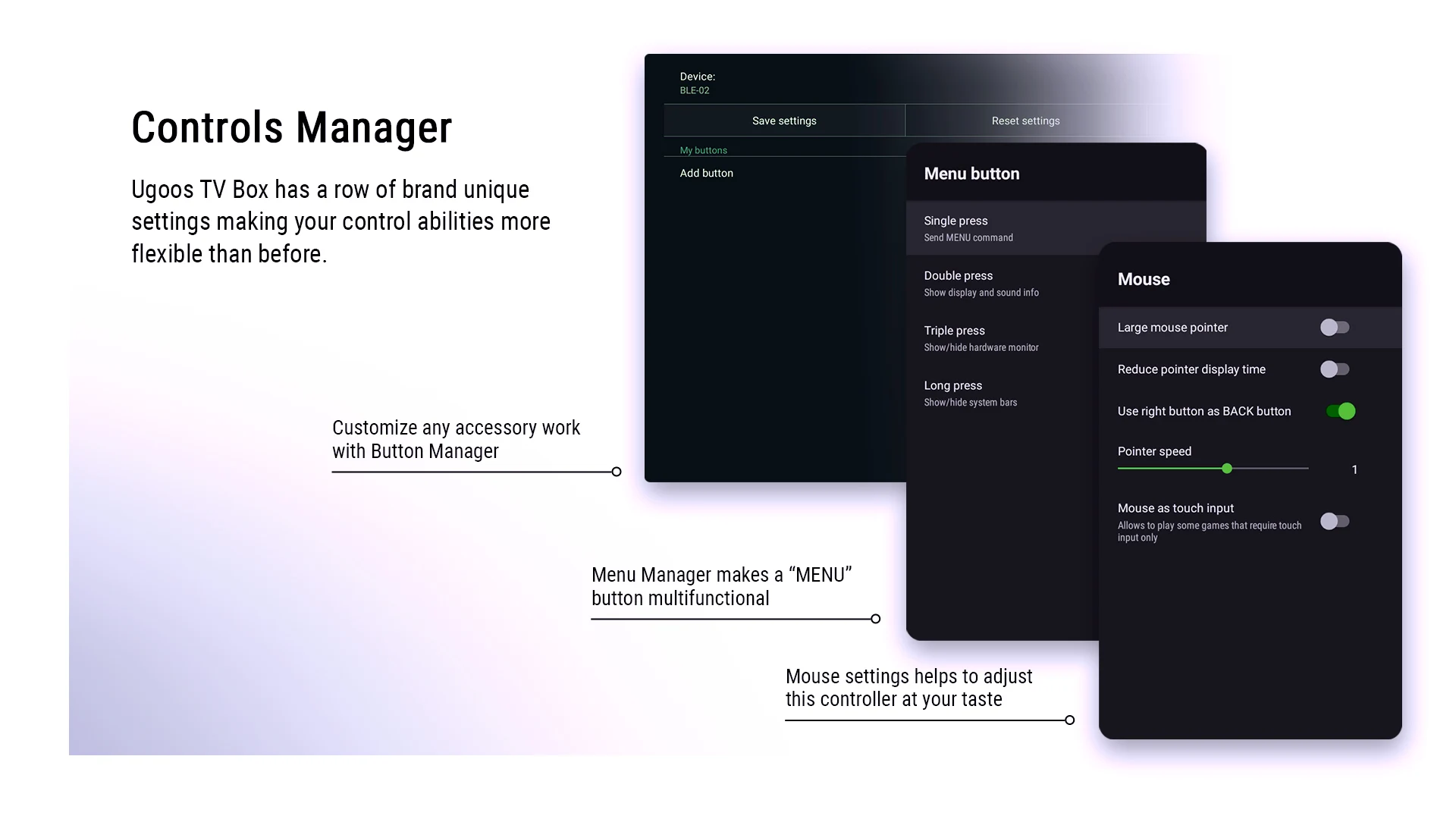
Task: Click the BLE-02 device name
Action: (695, 90)
